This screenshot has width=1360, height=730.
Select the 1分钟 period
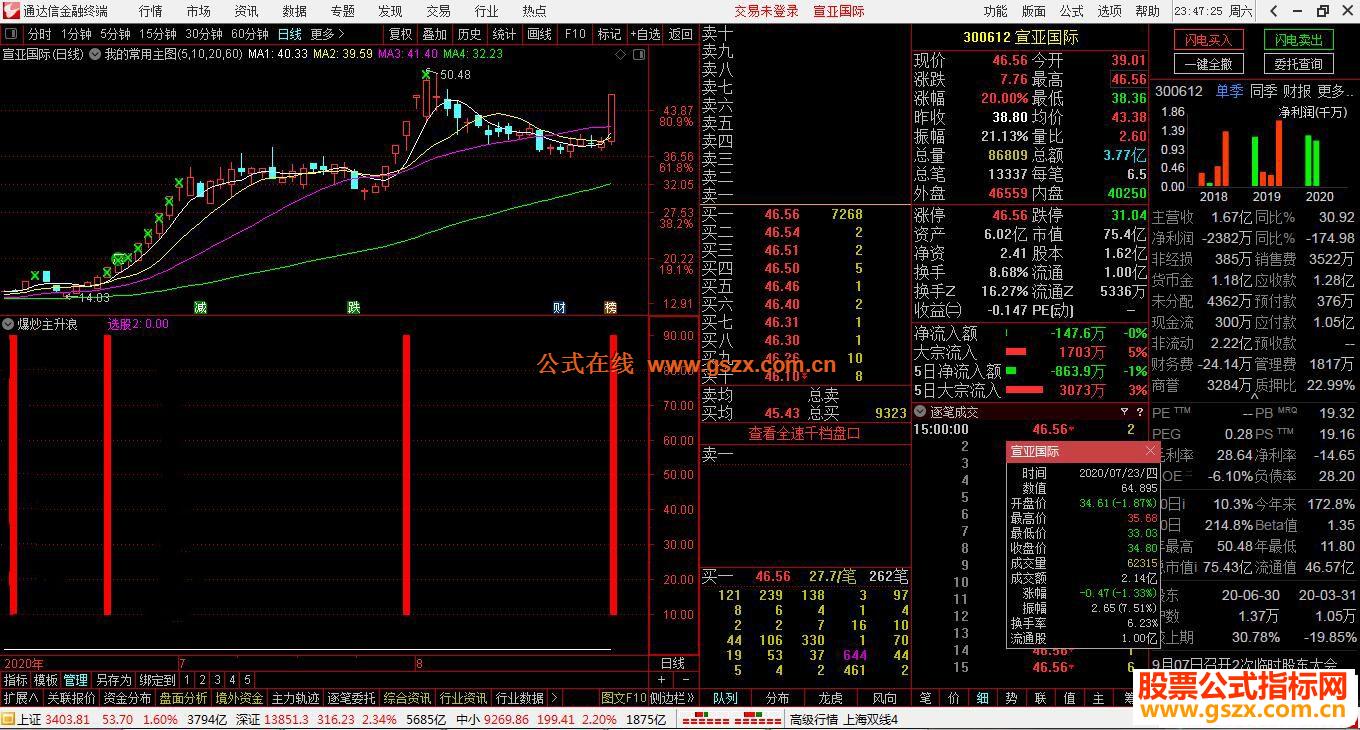[x=76, y=34]
